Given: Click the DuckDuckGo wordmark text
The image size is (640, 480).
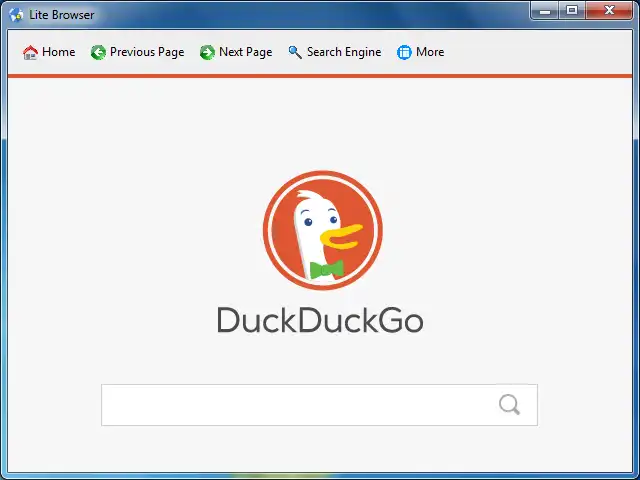Looking at the screenshot, I should click(x=320, y=320).
